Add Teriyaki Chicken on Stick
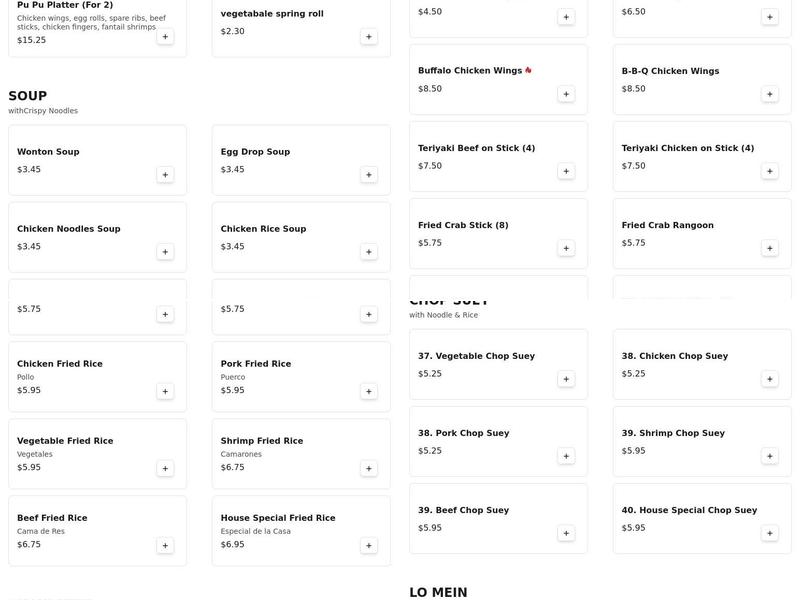 tap(770, 171)
